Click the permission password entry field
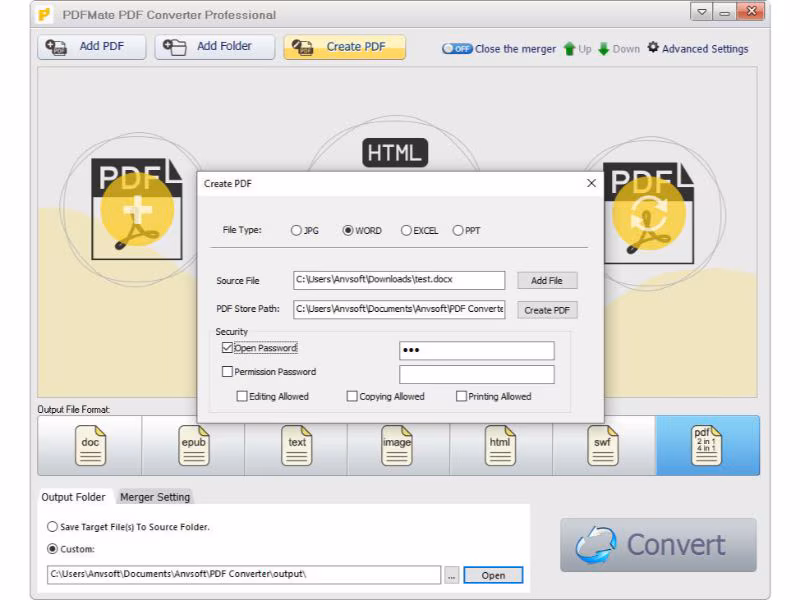 pyautogui.click(x=477, y=374)
